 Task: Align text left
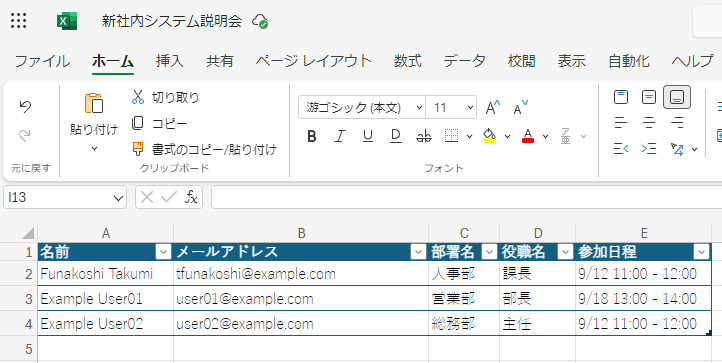621,123
